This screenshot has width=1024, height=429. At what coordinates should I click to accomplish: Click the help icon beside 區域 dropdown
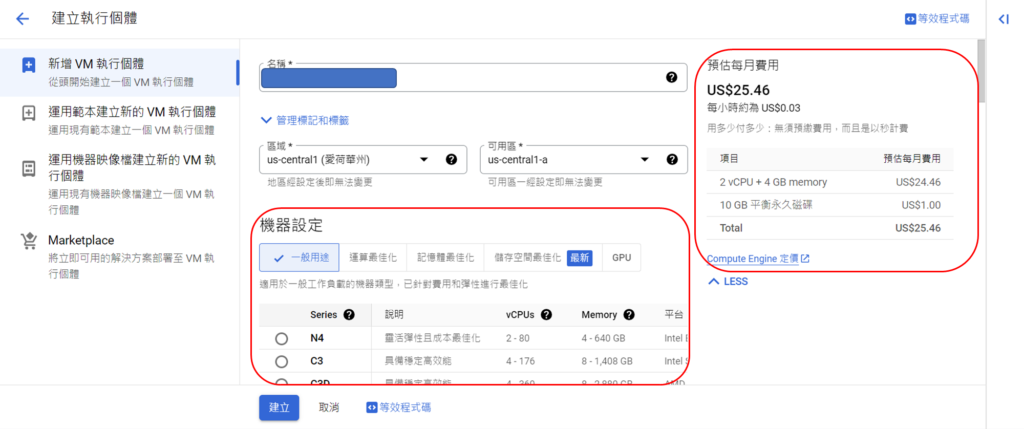point(451,159)
